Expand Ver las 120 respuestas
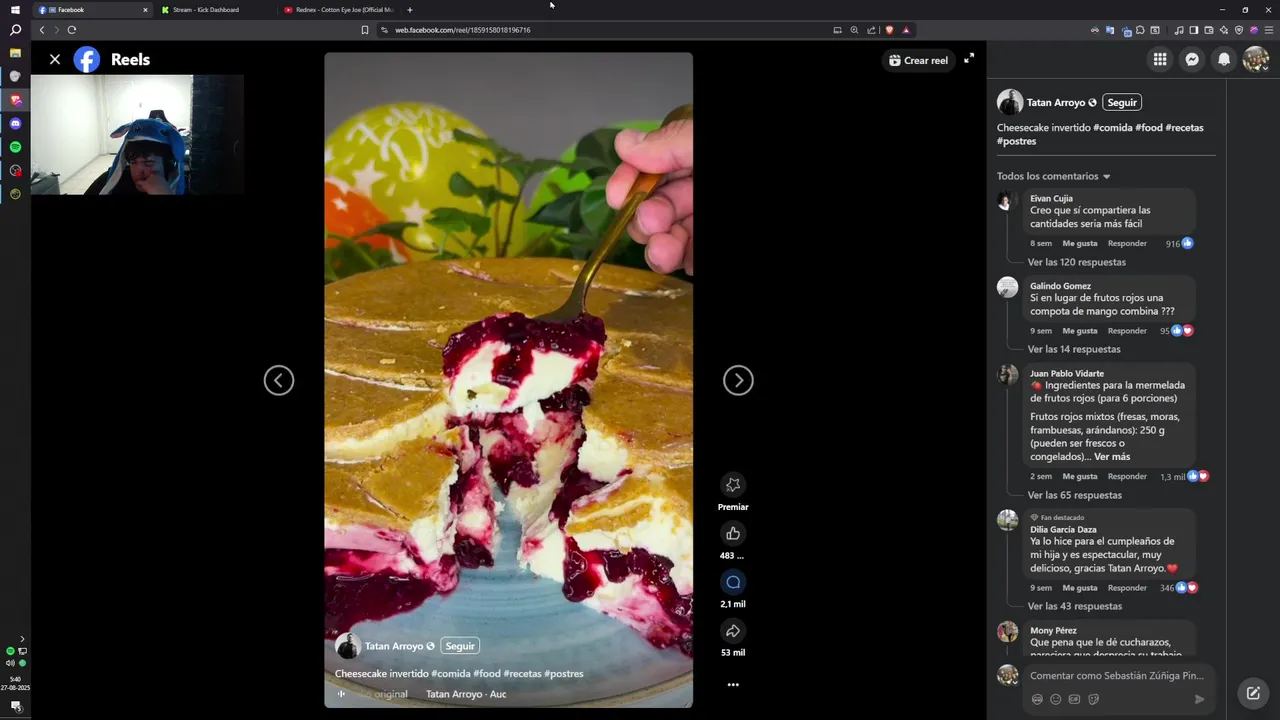The height and width of the screenshot is (720, 1280). click(x=1077, y=262)
